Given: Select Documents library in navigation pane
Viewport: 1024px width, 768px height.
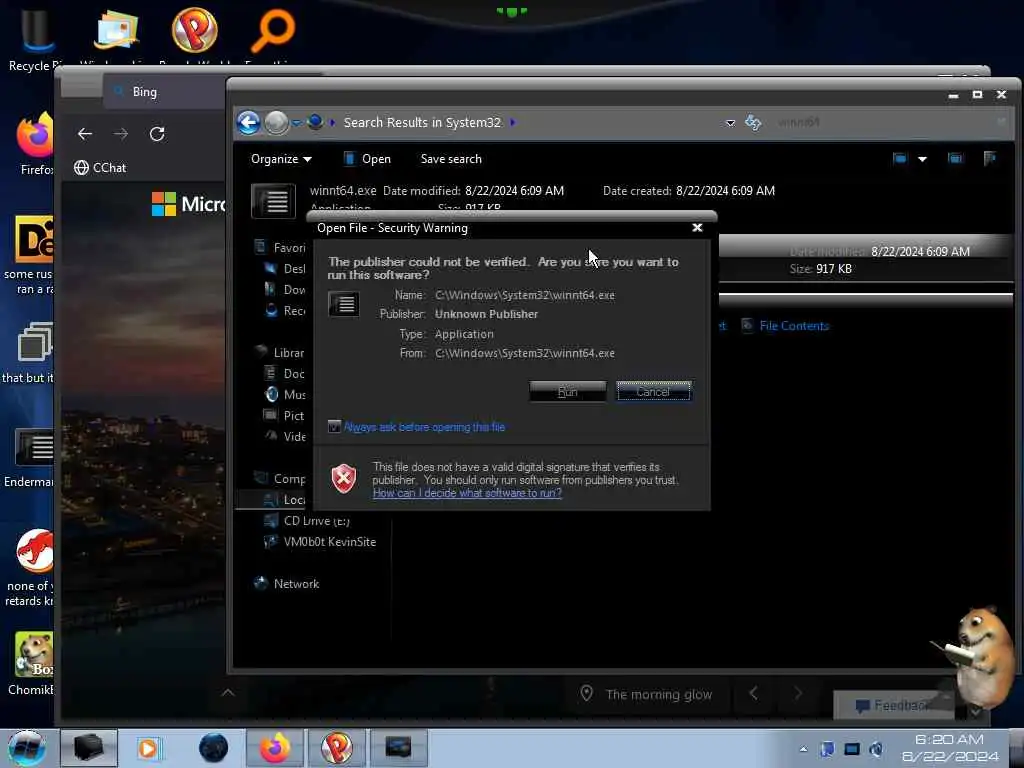Looking at the screenshot, I should click(x=285, y=374).
